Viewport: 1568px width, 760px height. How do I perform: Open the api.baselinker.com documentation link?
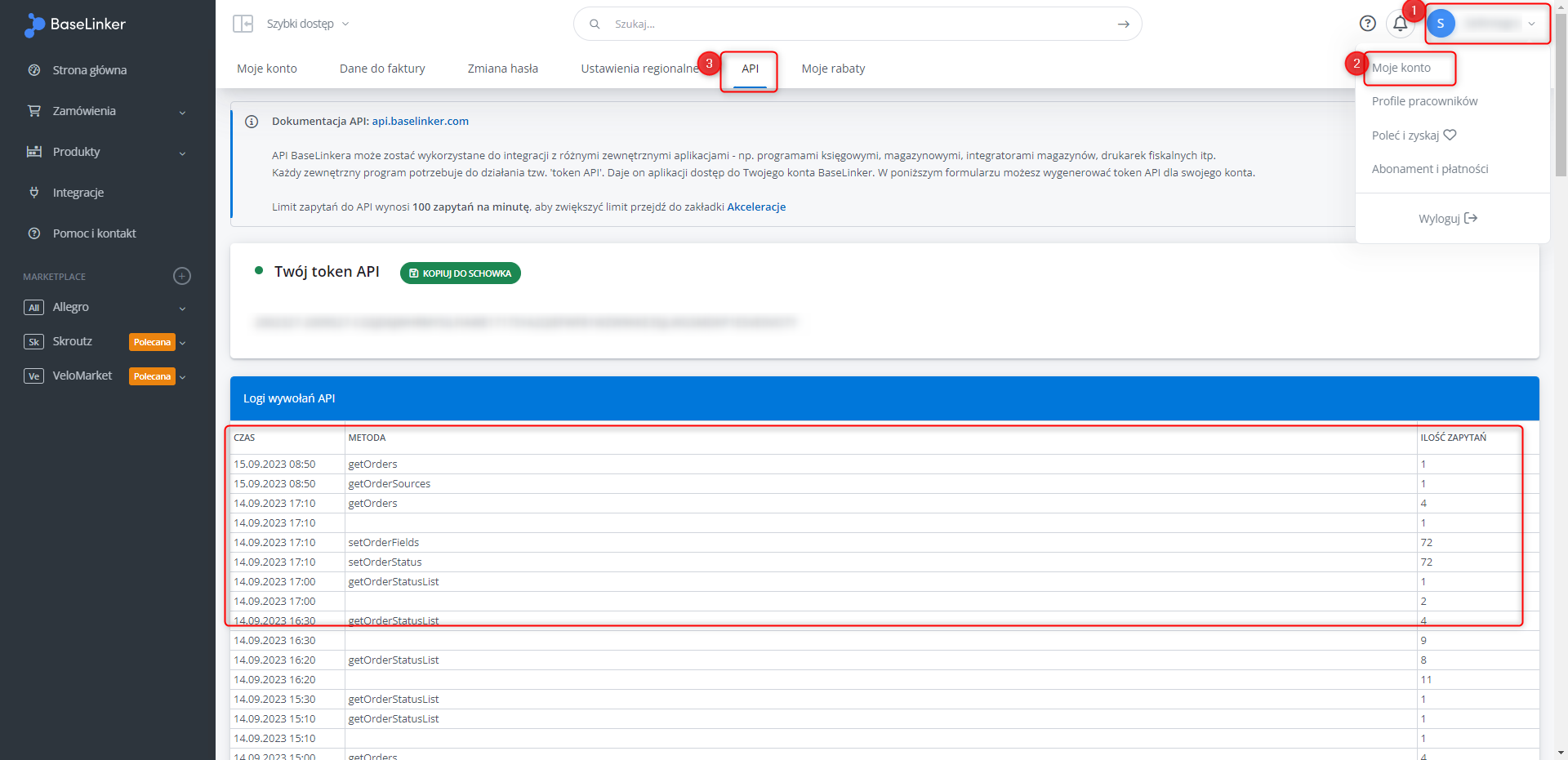[x=420, y=121]
